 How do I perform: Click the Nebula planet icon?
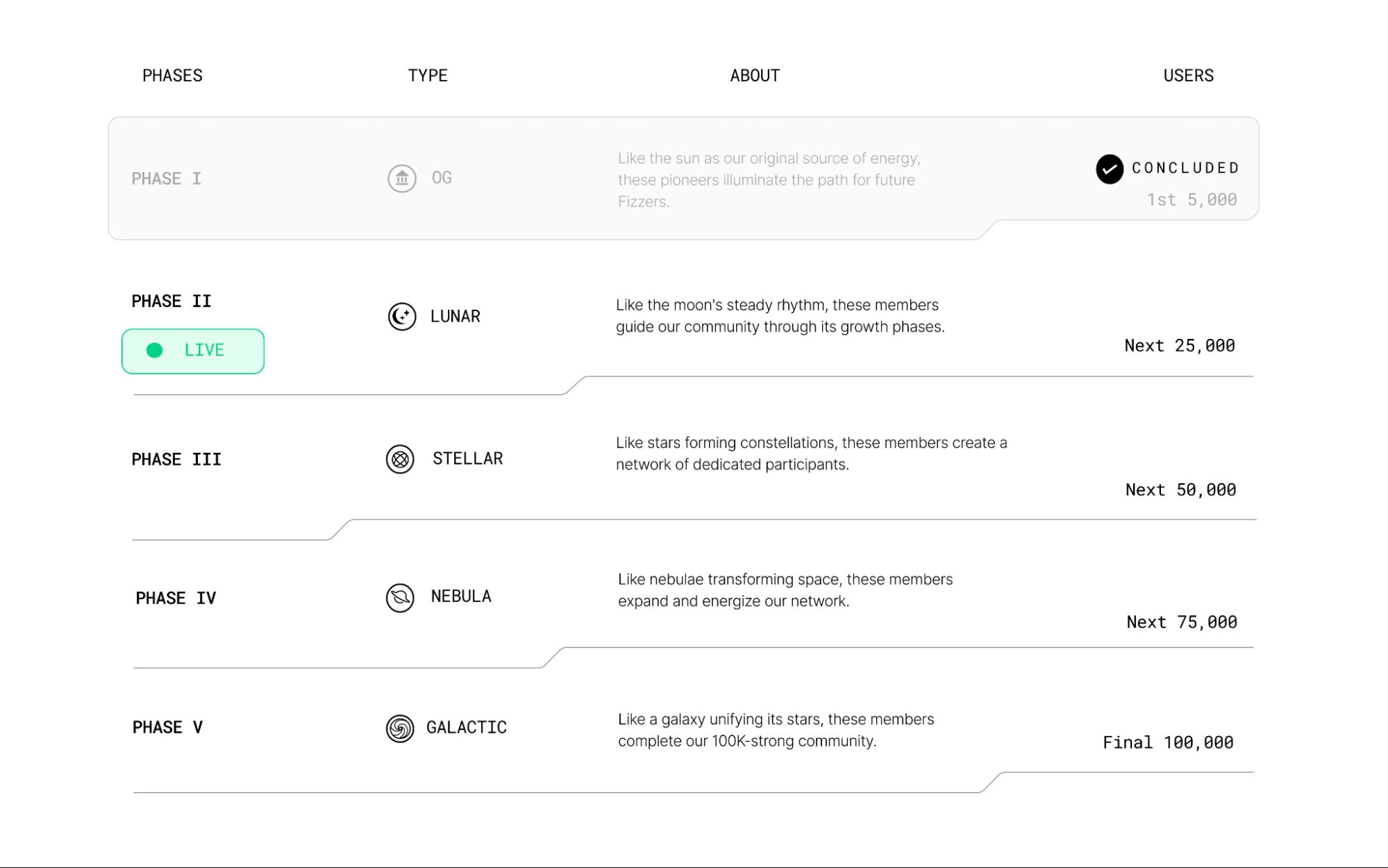pyautogui.click(x=400, y=597)
